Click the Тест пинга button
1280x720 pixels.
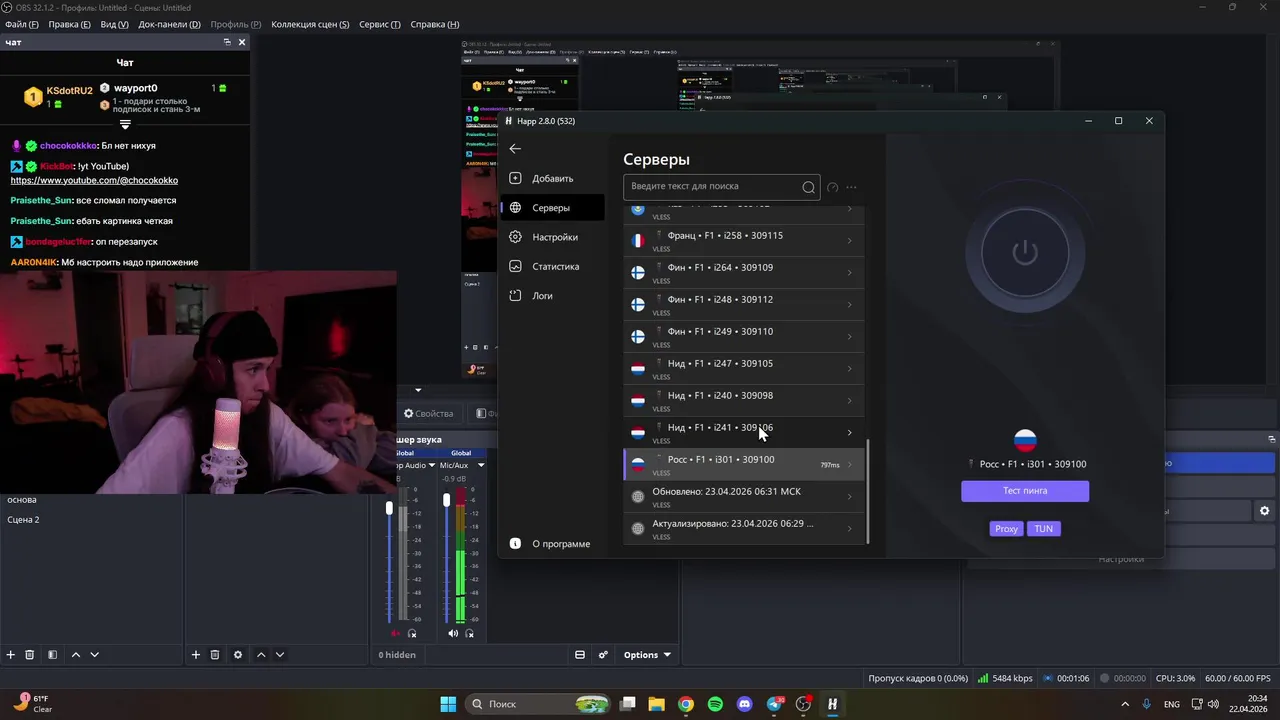point(1025,491)
